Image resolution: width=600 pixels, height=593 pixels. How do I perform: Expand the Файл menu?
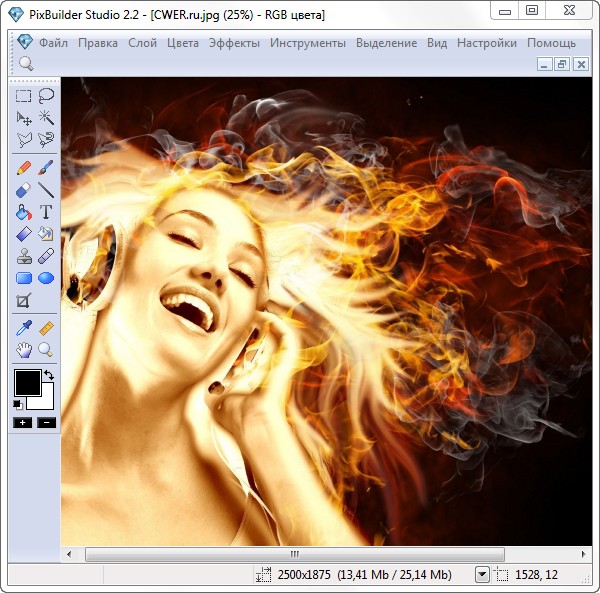(53, 43)
